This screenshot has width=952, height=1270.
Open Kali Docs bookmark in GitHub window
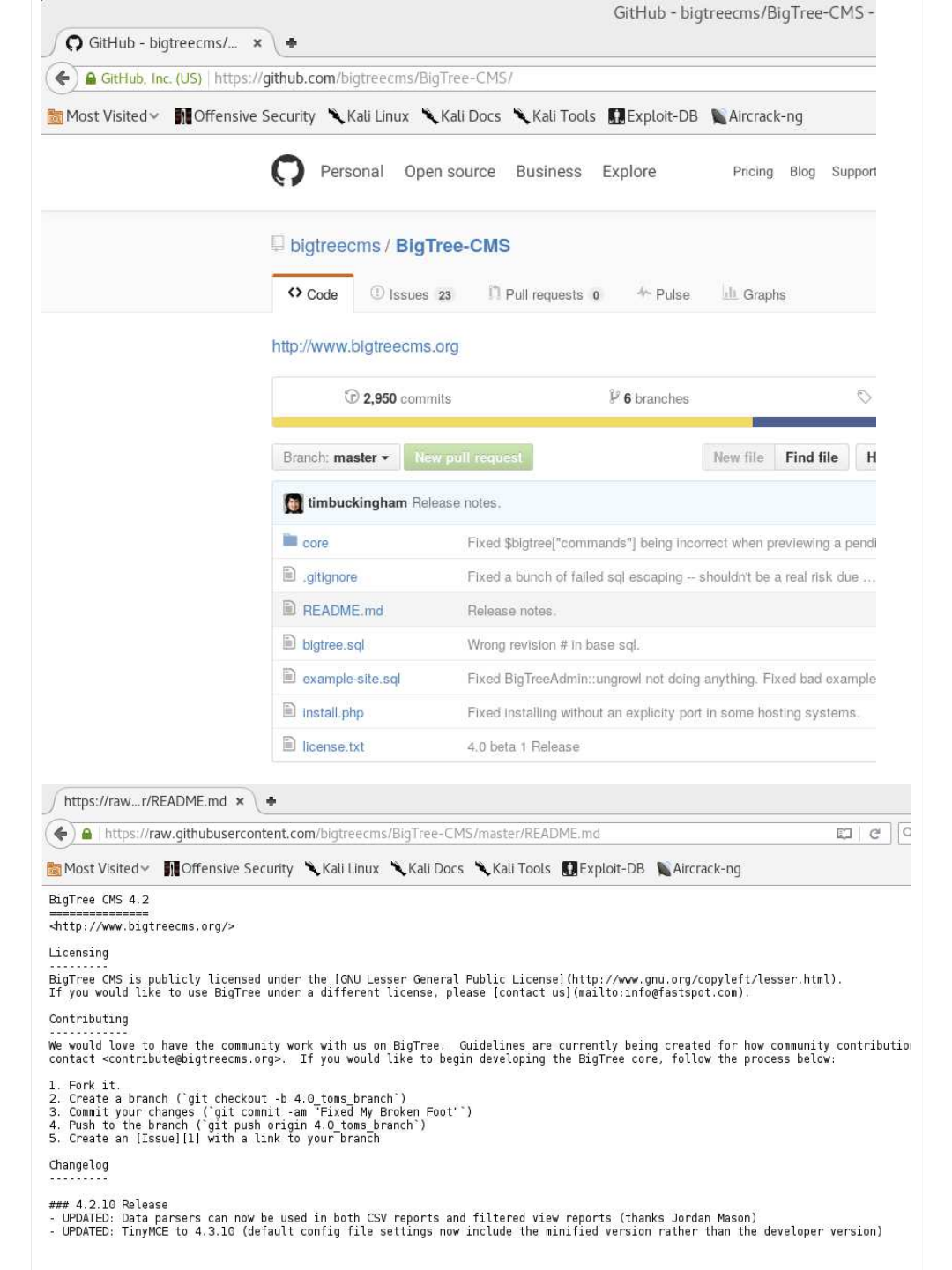click(461, 116)
